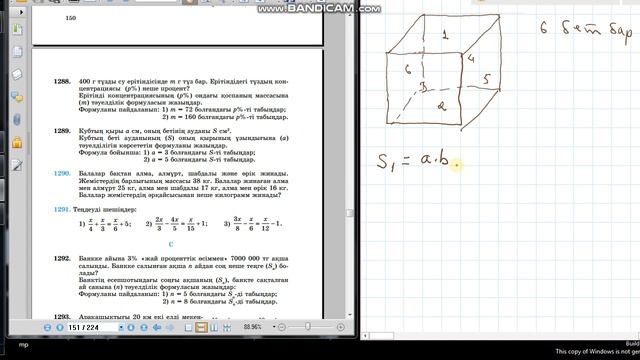Click problem number 1293.
The height and width of the screenshot is (360, 640).
pyautogui.click(x=62, y=316)
